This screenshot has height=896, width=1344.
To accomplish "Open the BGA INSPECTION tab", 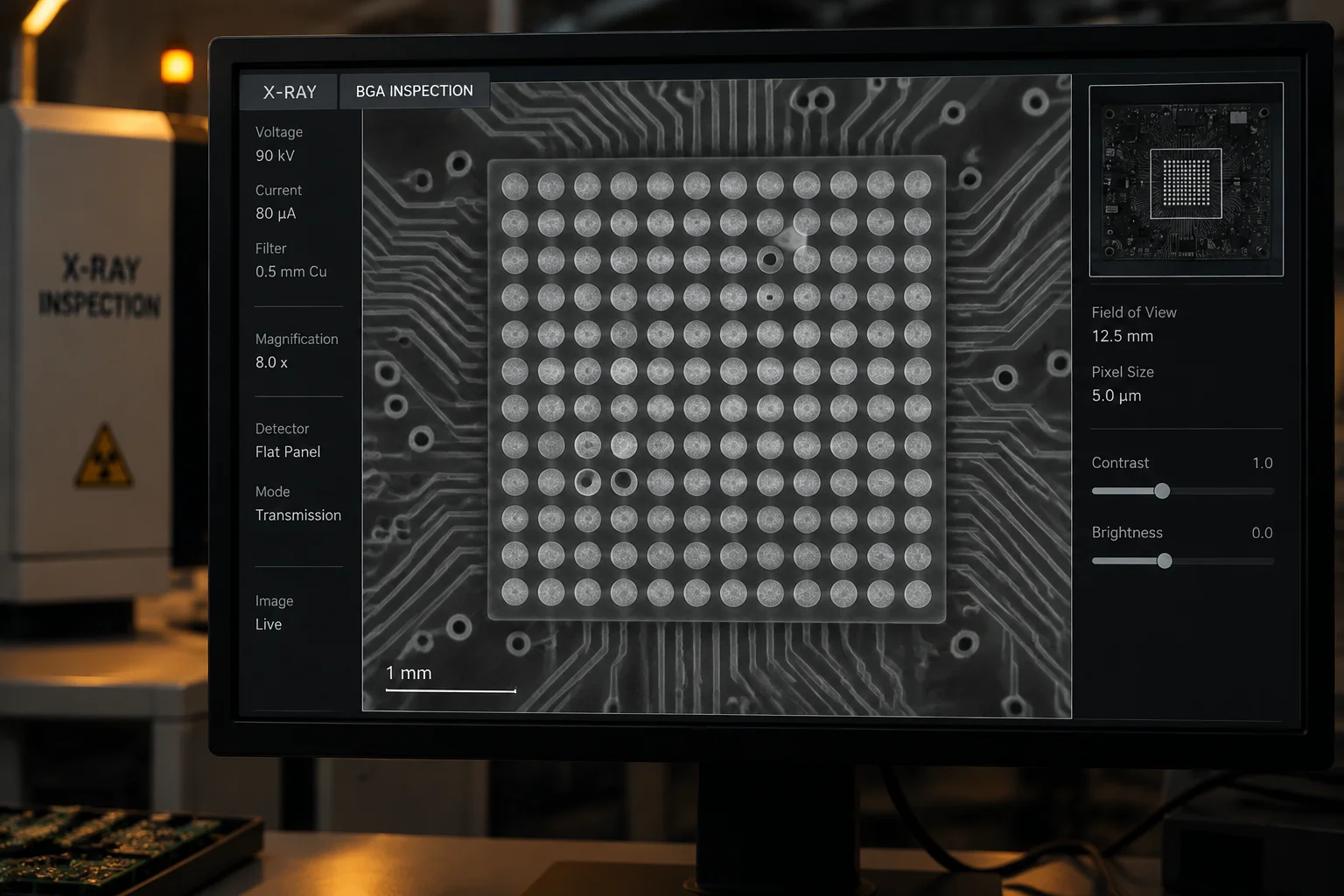I will pyautogui.click(x=415, y=91).
